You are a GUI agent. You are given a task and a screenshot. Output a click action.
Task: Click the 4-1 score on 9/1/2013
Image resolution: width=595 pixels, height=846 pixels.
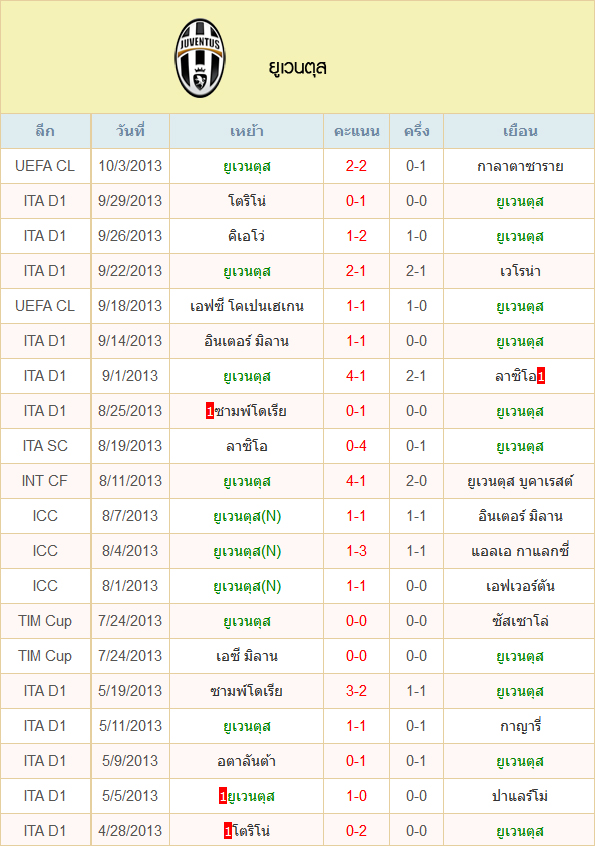pyautogui.click(x=356, y=376)
